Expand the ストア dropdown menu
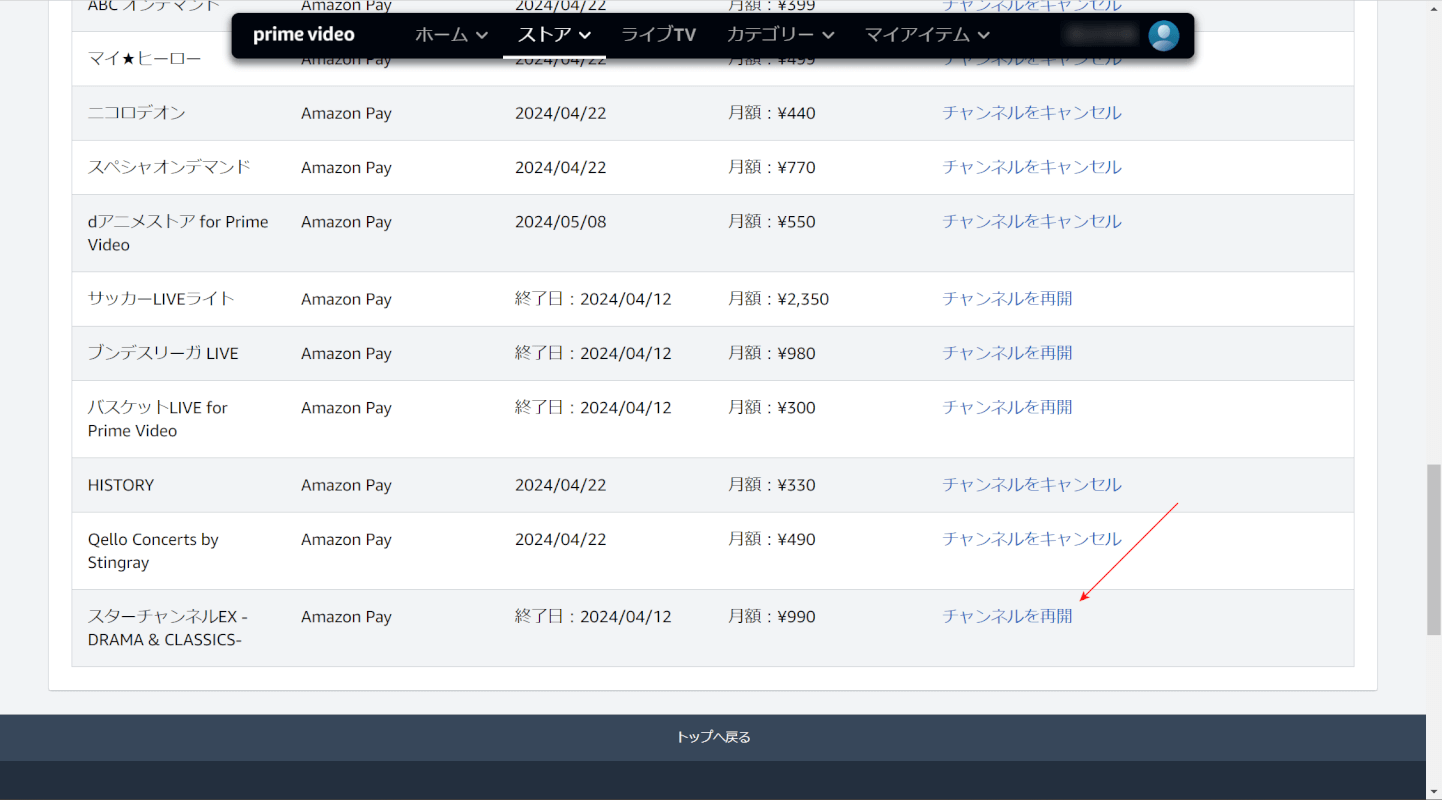 (x=555, y=35)
